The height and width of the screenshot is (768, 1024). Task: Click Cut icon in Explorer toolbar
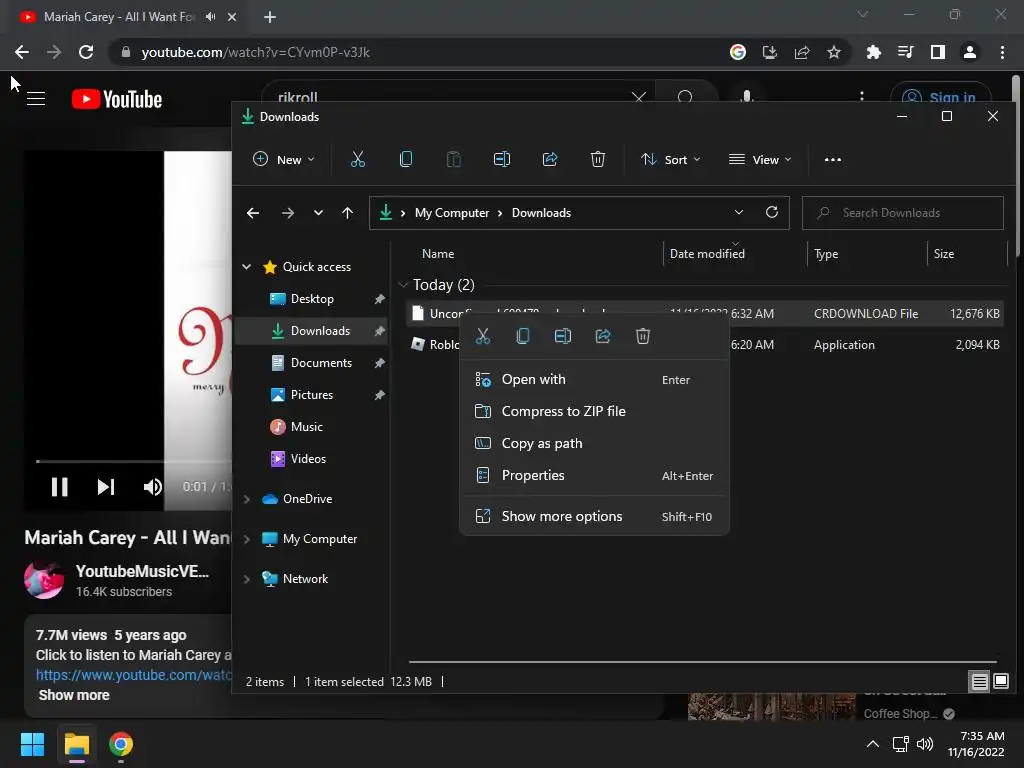point(358,159)
